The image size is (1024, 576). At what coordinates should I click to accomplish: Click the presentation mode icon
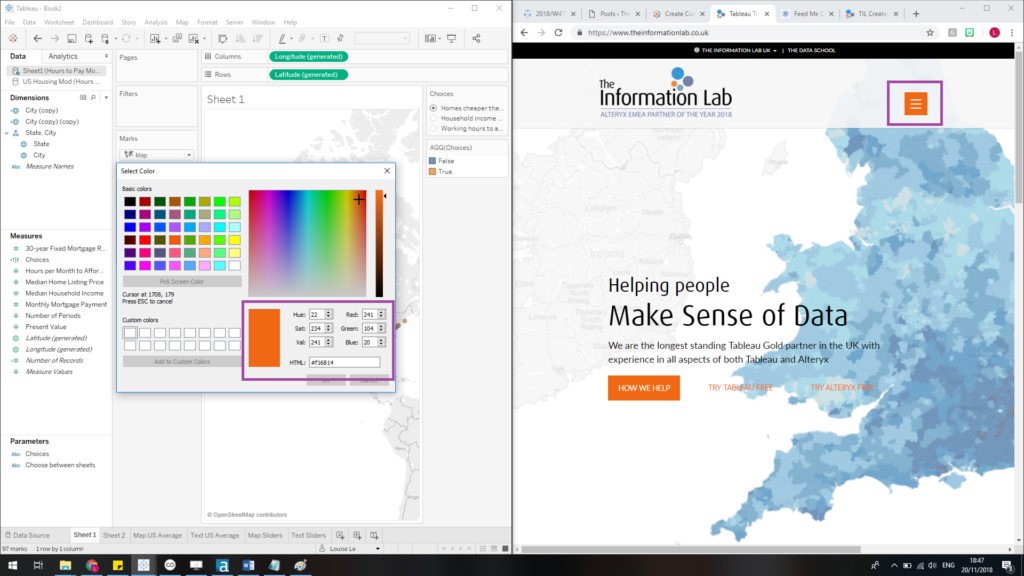[x=451, y=39]
